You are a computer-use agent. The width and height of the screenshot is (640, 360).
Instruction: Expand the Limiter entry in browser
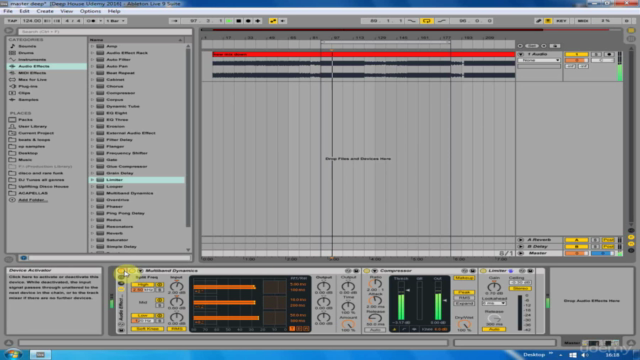click(x=92, y=180)
